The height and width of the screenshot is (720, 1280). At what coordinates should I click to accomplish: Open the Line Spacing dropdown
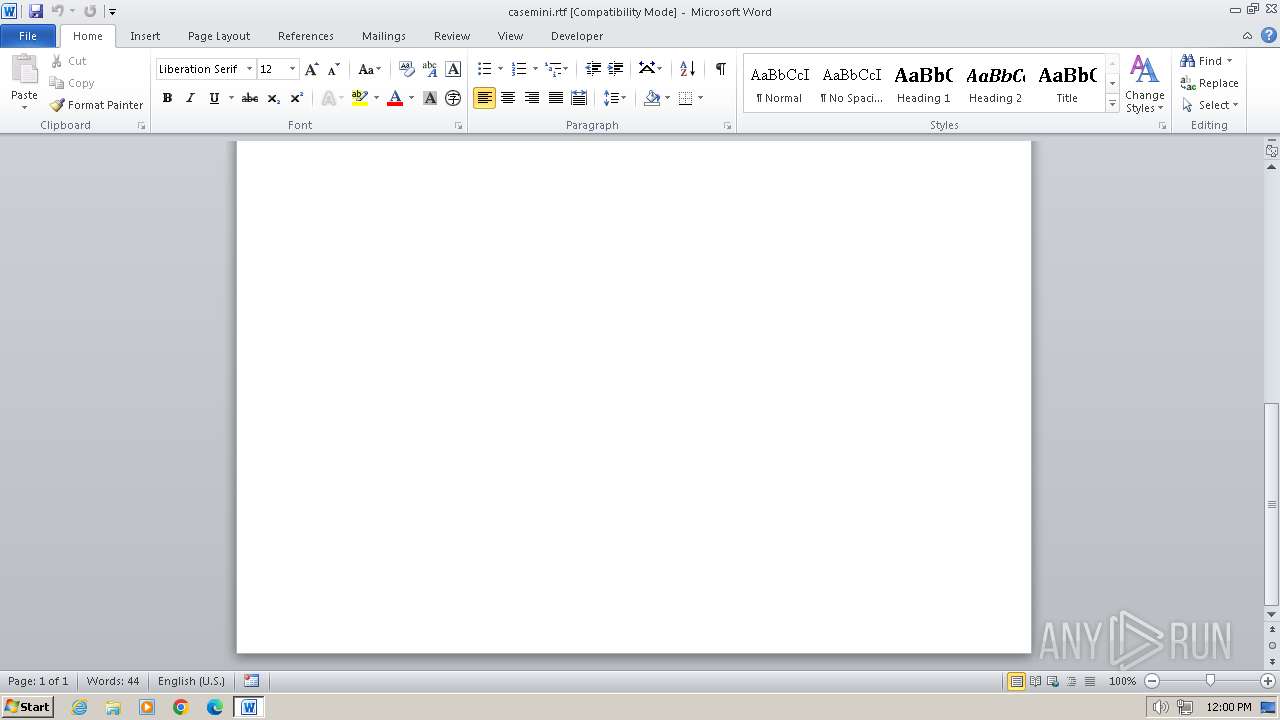pyautogui.click(x=615, y=98)
